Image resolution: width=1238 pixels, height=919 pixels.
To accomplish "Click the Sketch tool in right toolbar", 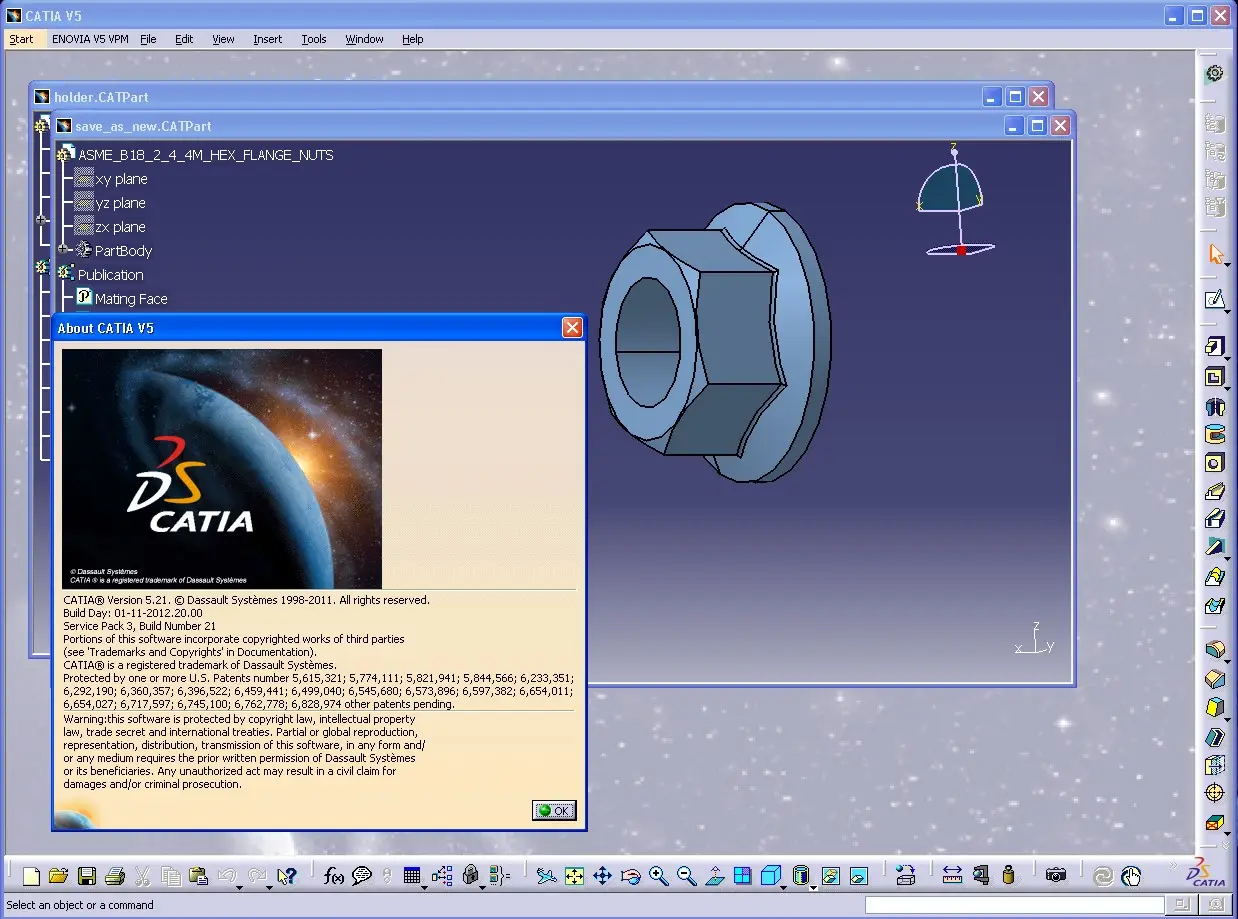I will [x=1215, y=300].
